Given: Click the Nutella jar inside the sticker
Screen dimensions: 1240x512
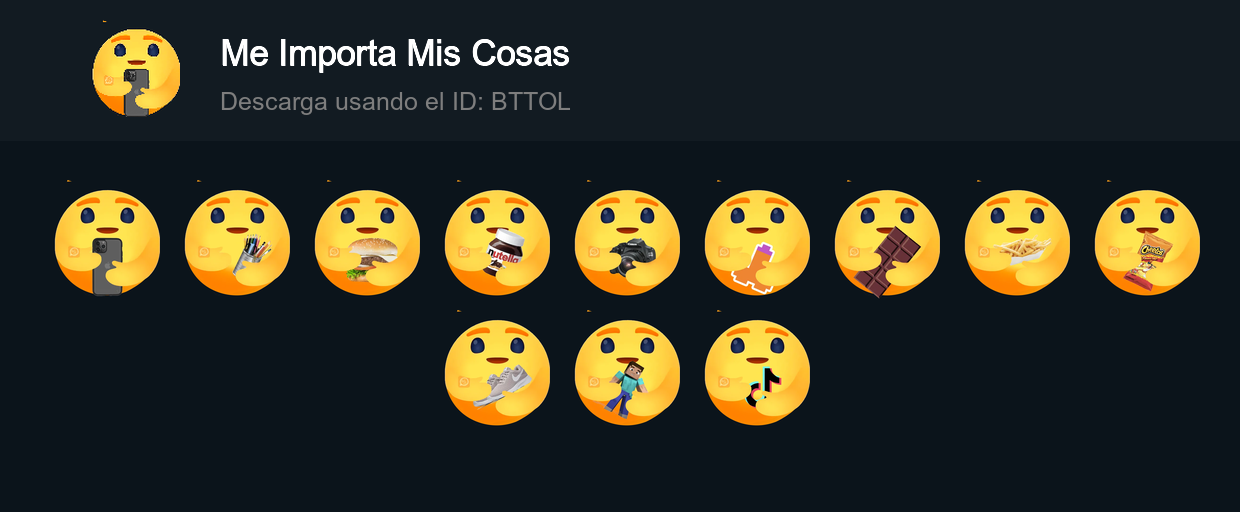Looking at the screenshot, I should click(x=504, y=253).
